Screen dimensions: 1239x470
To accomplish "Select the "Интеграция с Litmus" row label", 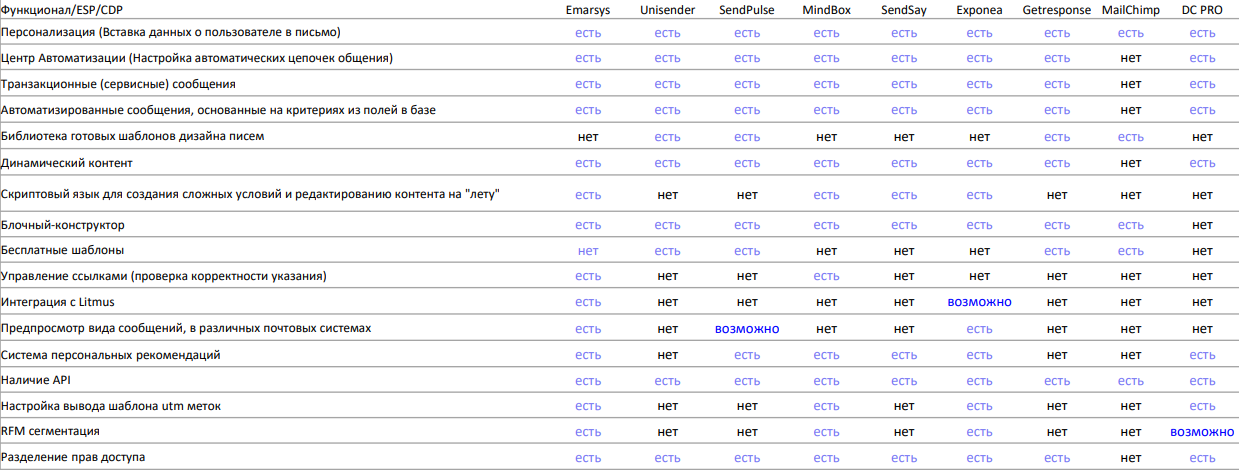I will (x=66, y=302).
